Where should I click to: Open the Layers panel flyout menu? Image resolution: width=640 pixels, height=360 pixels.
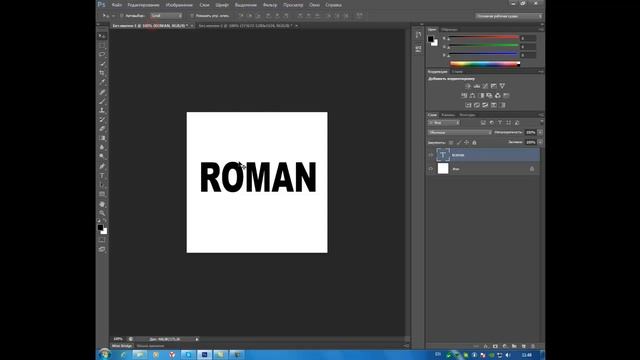pyautogui.click(x=541, y=115)
